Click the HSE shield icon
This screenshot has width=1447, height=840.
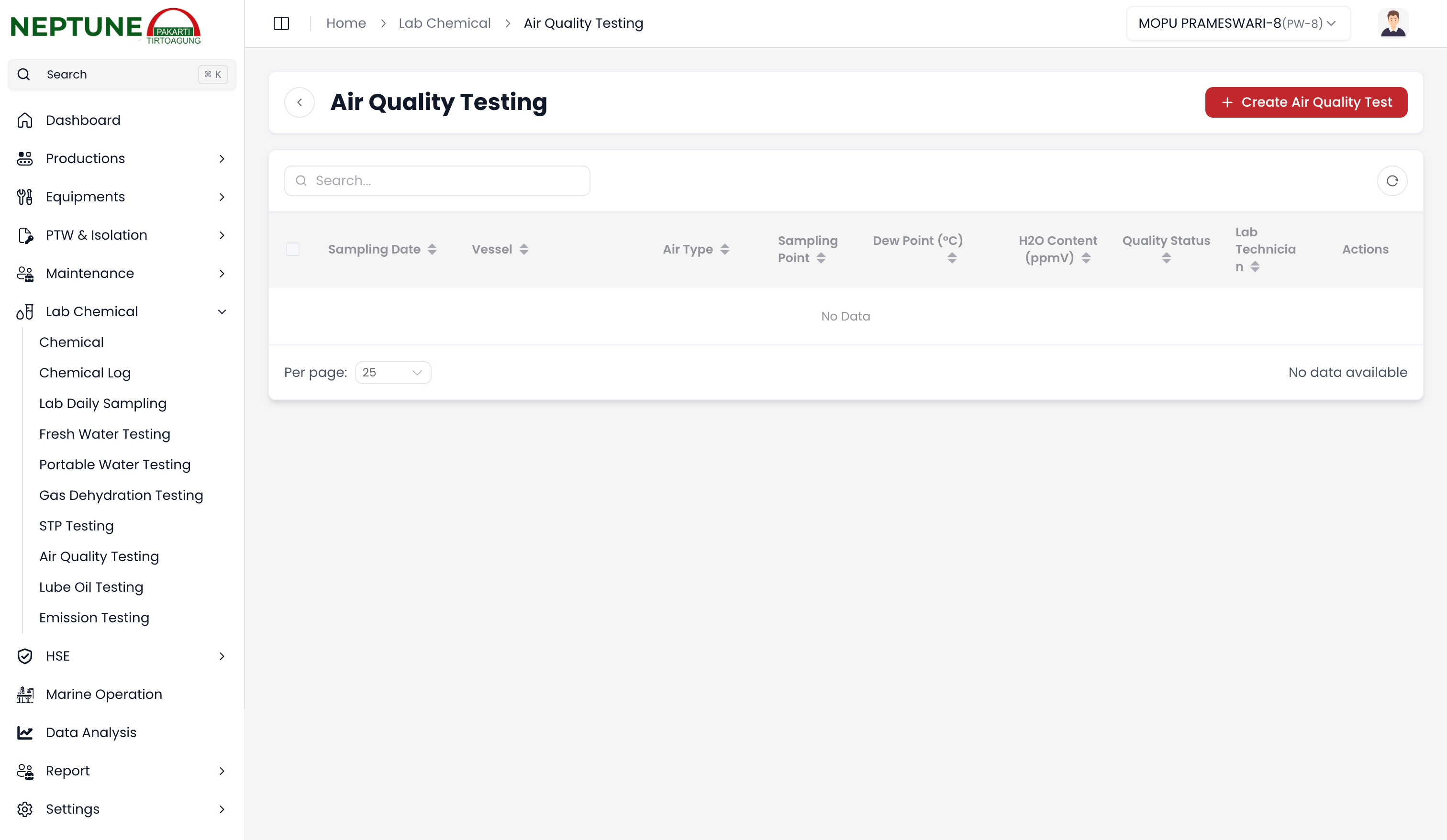coord(25,656)
